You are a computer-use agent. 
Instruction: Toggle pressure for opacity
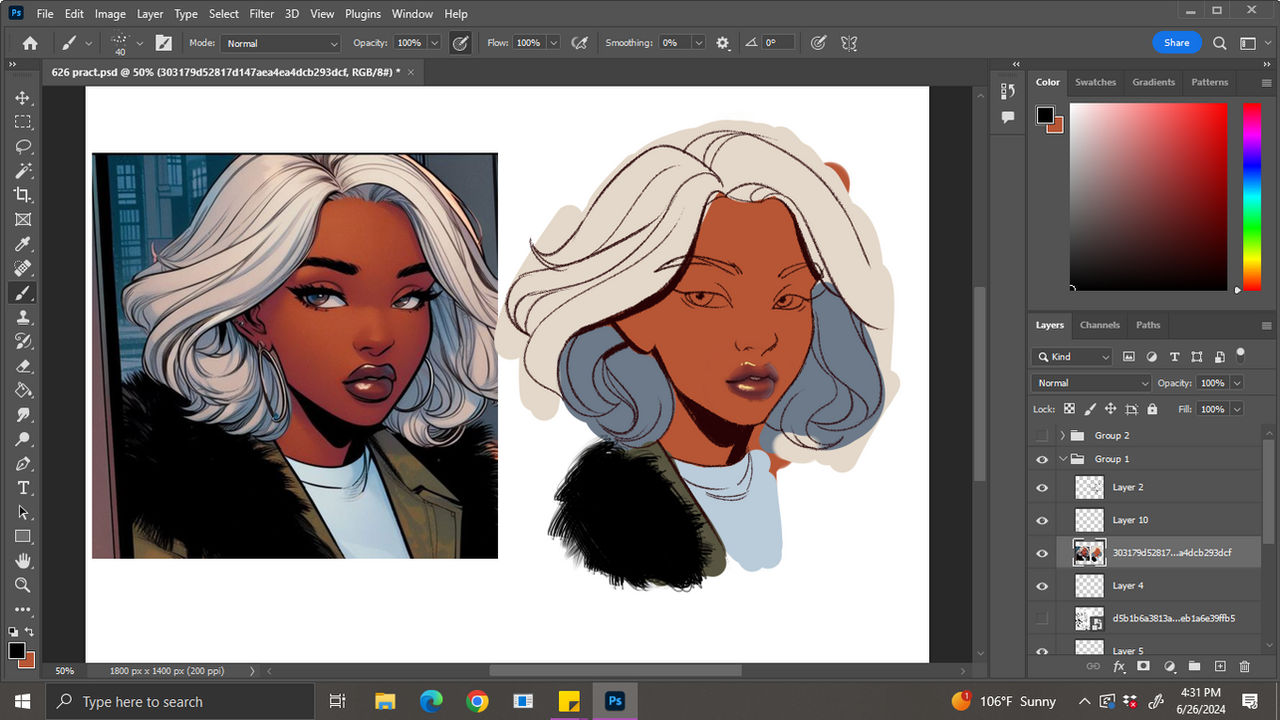[x=460, y=43]
